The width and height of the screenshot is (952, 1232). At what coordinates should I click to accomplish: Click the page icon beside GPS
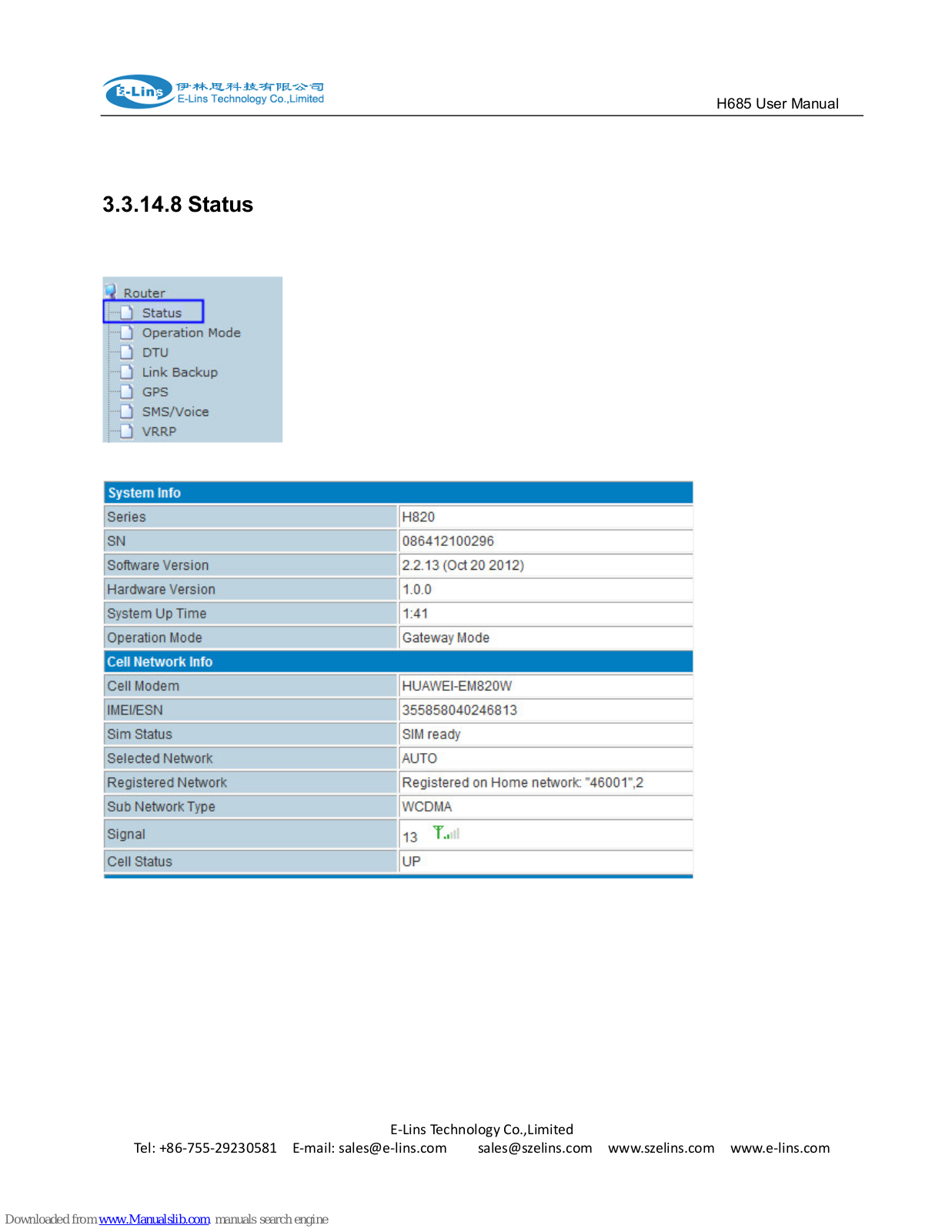point(127,392)
